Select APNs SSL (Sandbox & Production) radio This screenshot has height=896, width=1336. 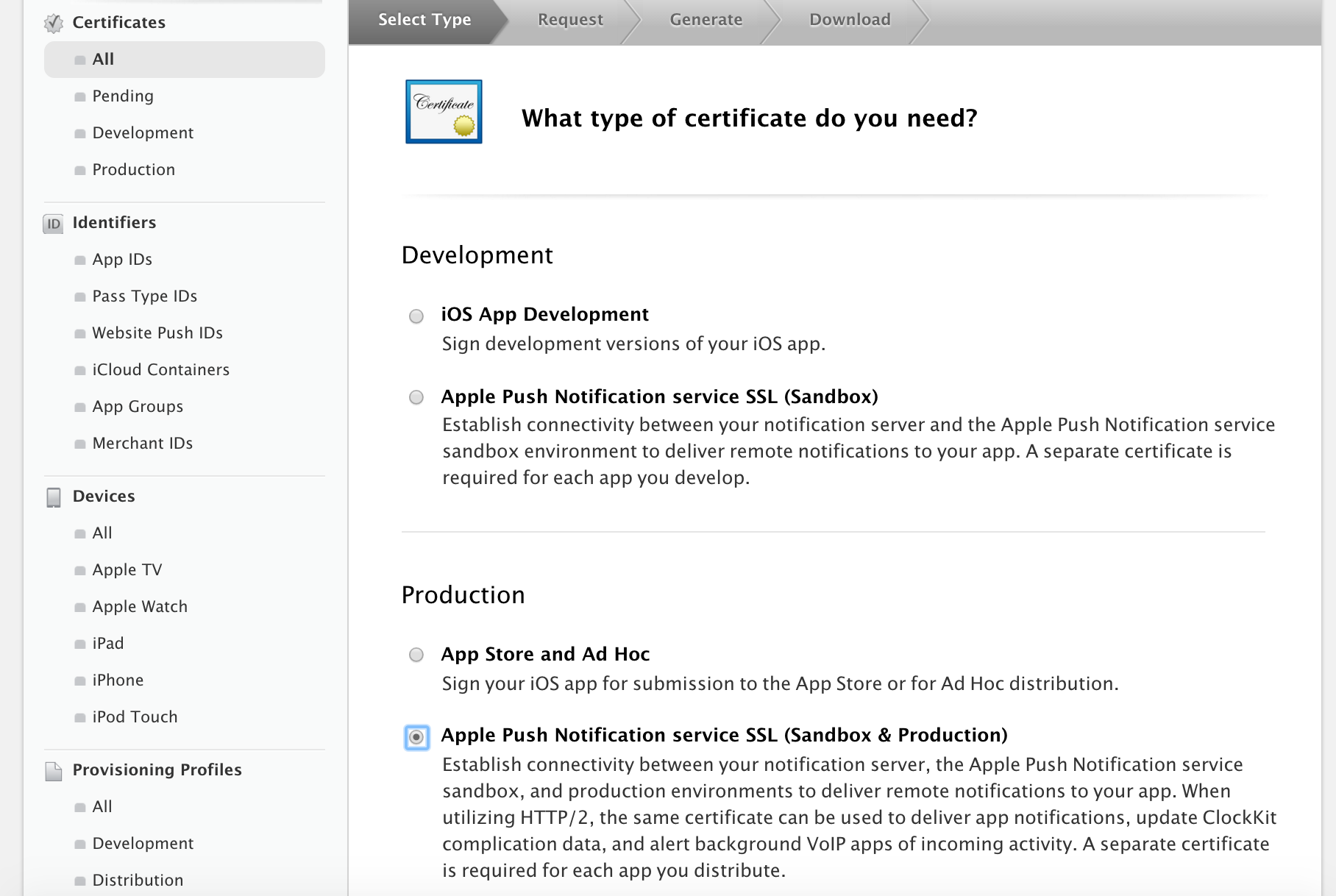[x=417, y=737]
